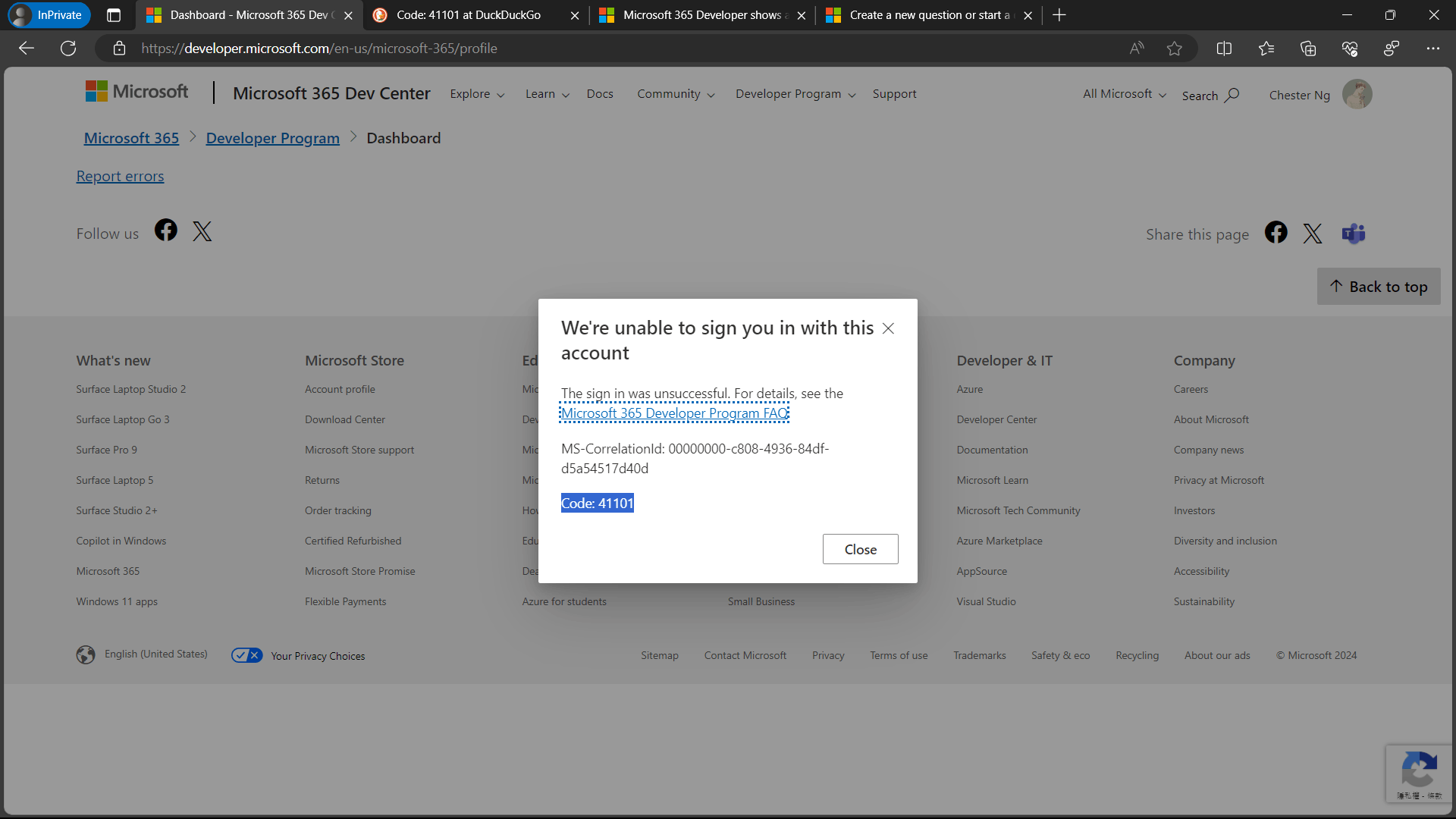Open the Terms of use footer link
The height and width of the screenshot is (819, 1456).
click(899, 655)
